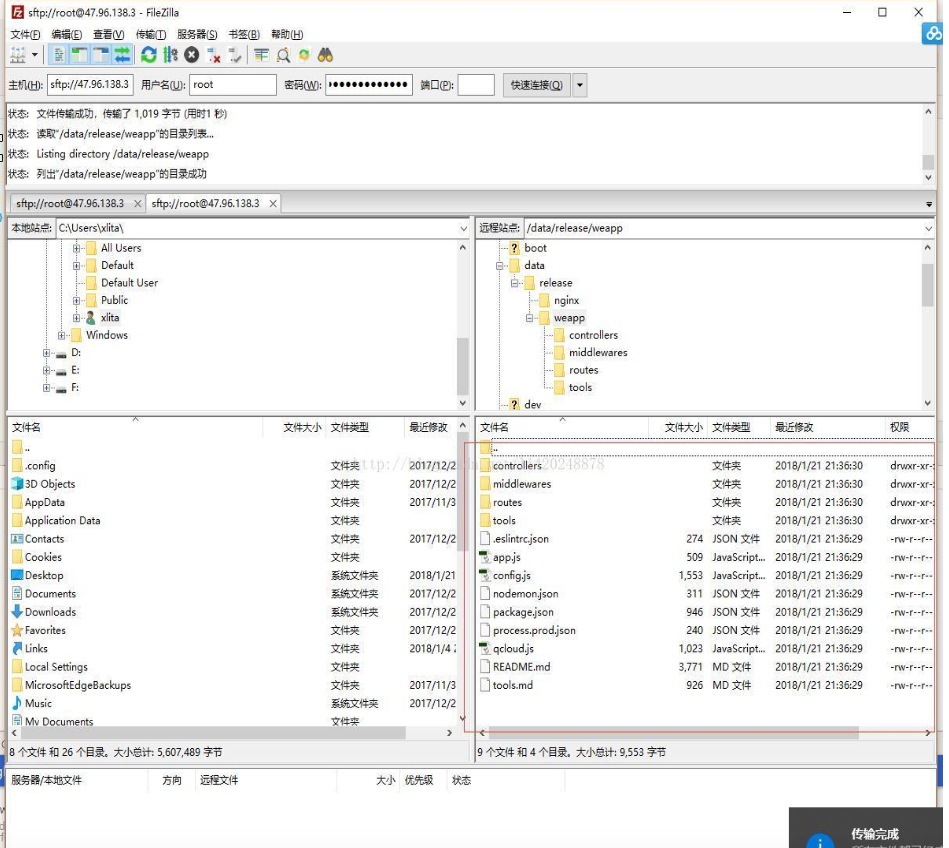Disconnect from the current server
The width and height of the screenshot is (949, 848).
click(213, 56)
